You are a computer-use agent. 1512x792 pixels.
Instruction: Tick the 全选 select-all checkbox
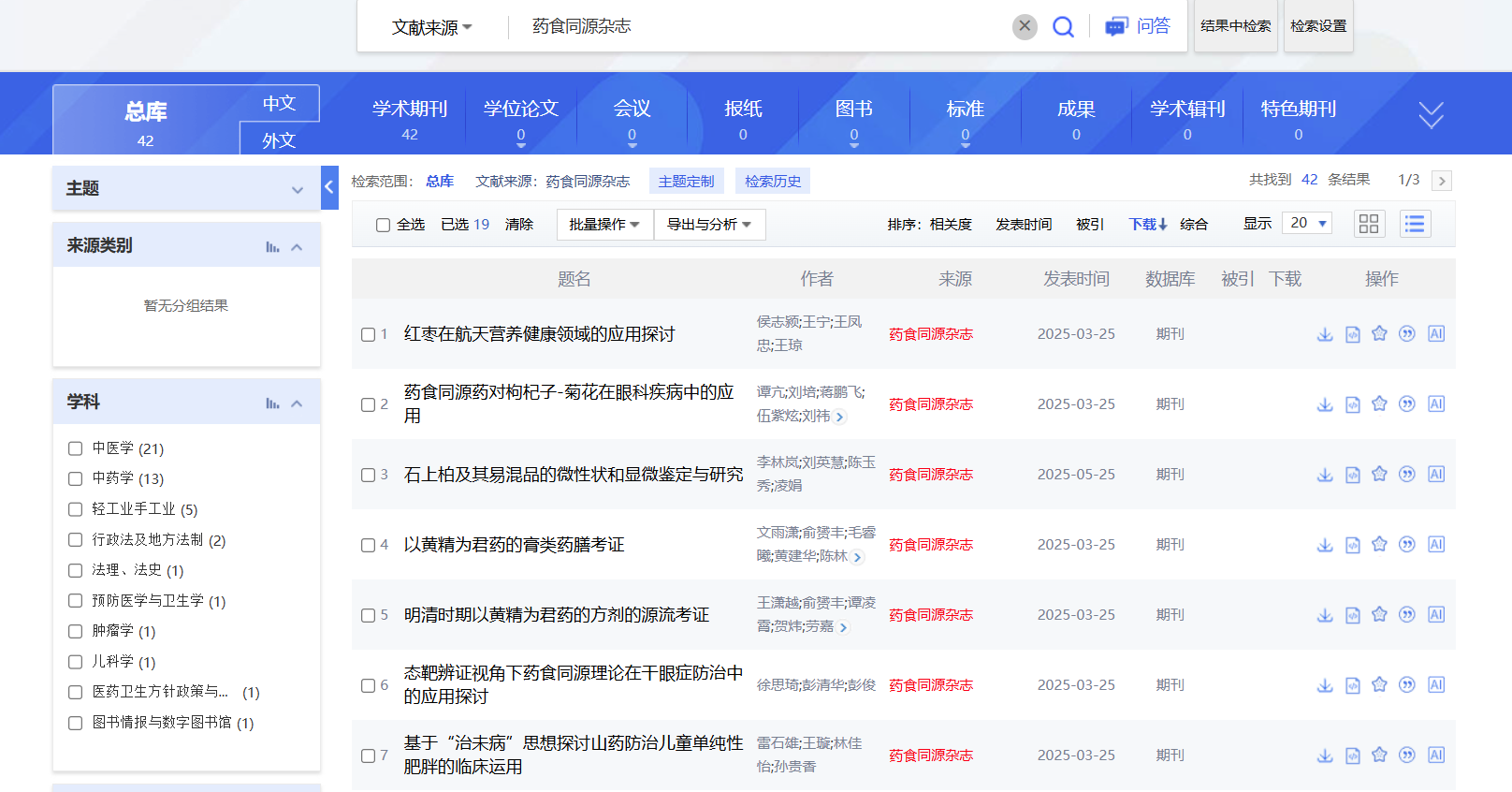coord(383,225)
